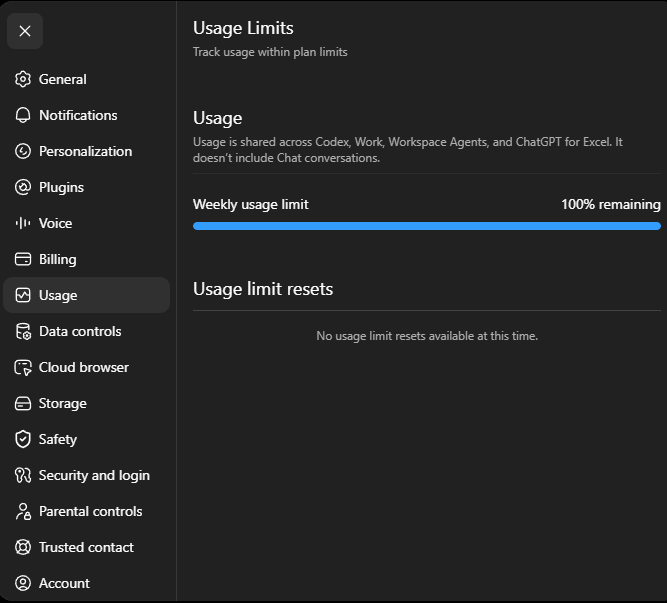Click the Plugins at-sign icon

tap(23, 187)
